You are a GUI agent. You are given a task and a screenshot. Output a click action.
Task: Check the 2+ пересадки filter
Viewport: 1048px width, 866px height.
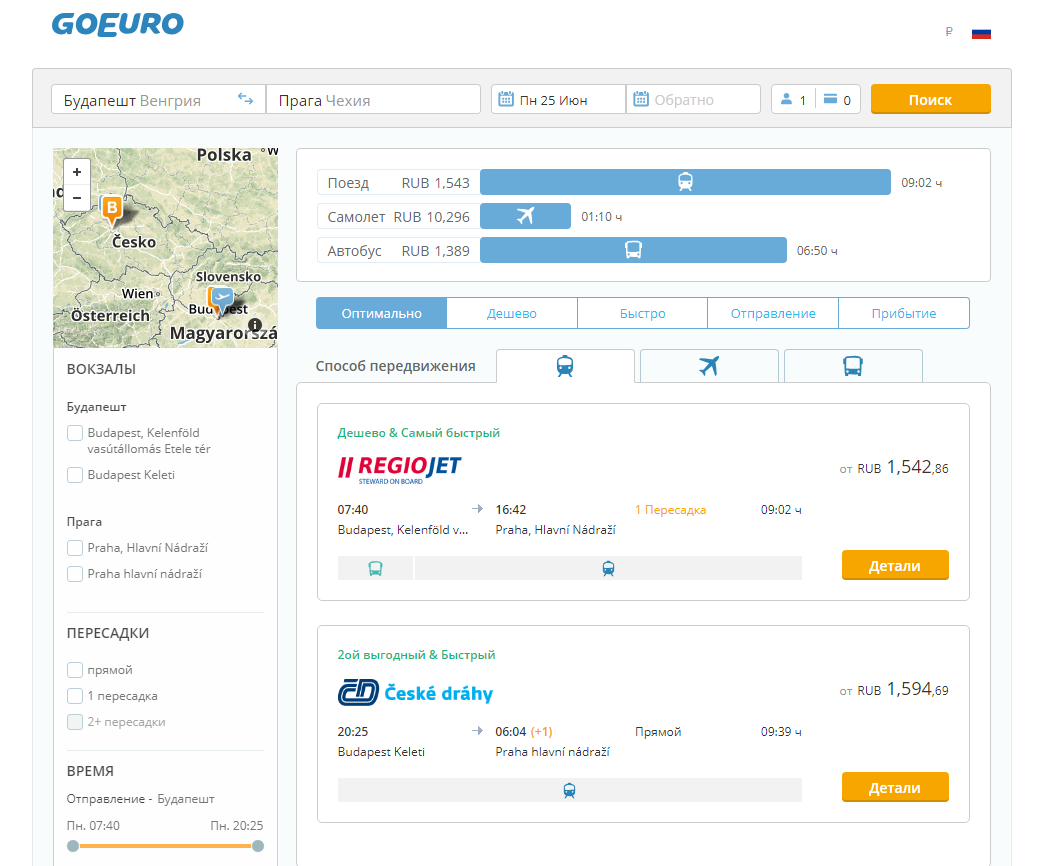(x=75, y=722)
